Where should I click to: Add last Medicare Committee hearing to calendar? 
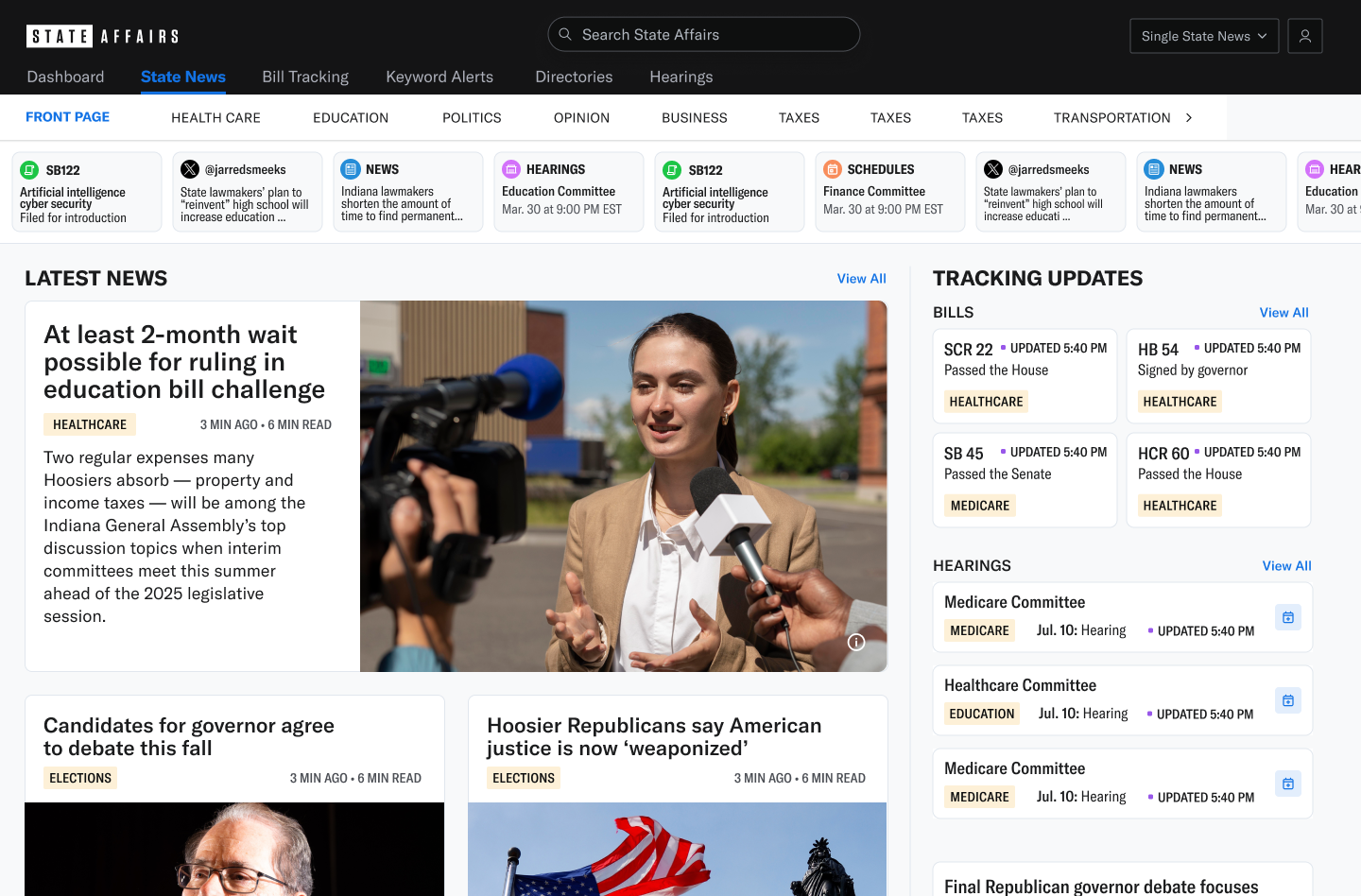coord(1288,784)
